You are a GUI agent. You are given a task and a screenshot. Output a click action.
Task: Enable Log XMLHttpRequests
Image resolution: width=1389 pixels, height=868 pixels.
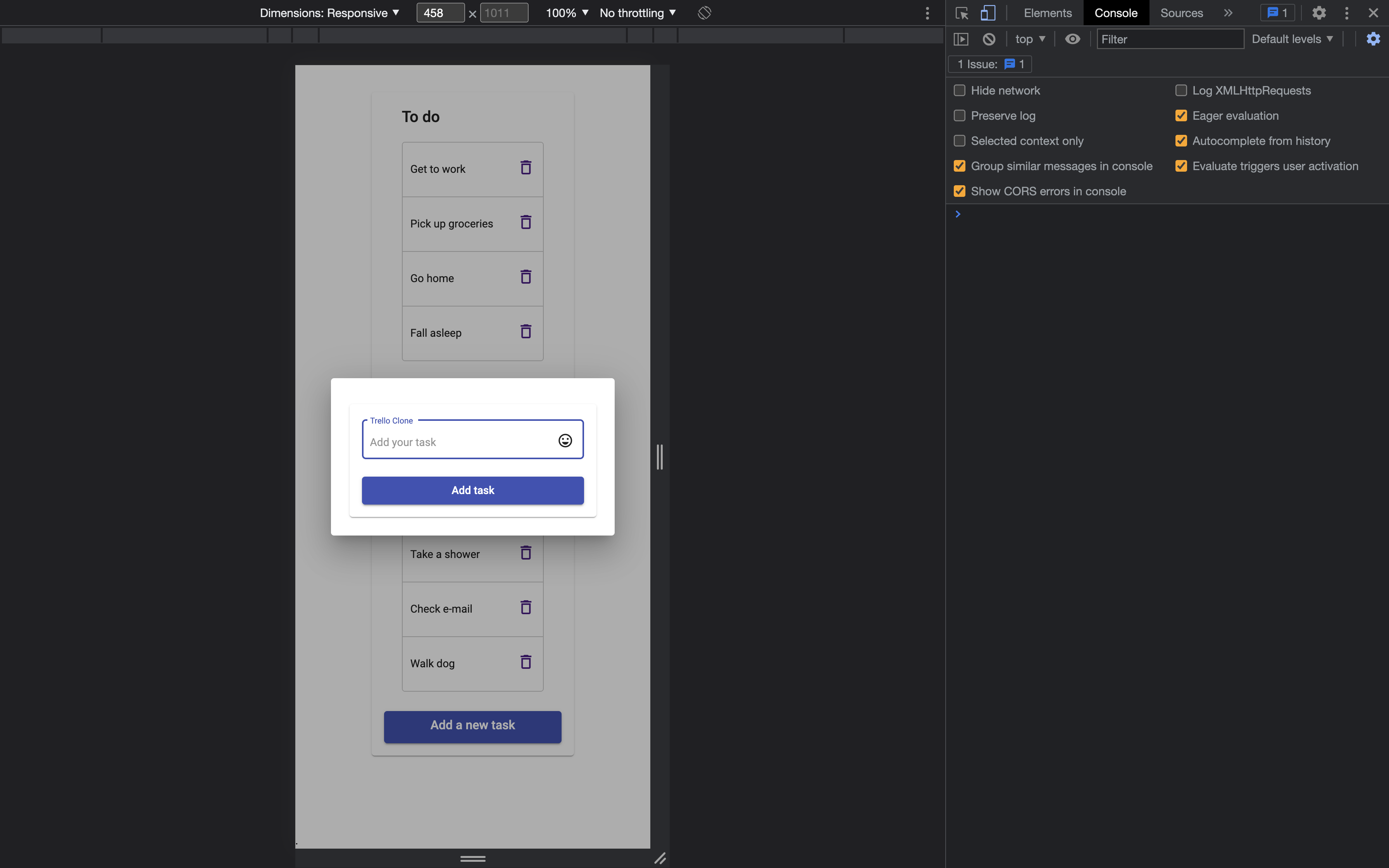[x=1180, y=90]
